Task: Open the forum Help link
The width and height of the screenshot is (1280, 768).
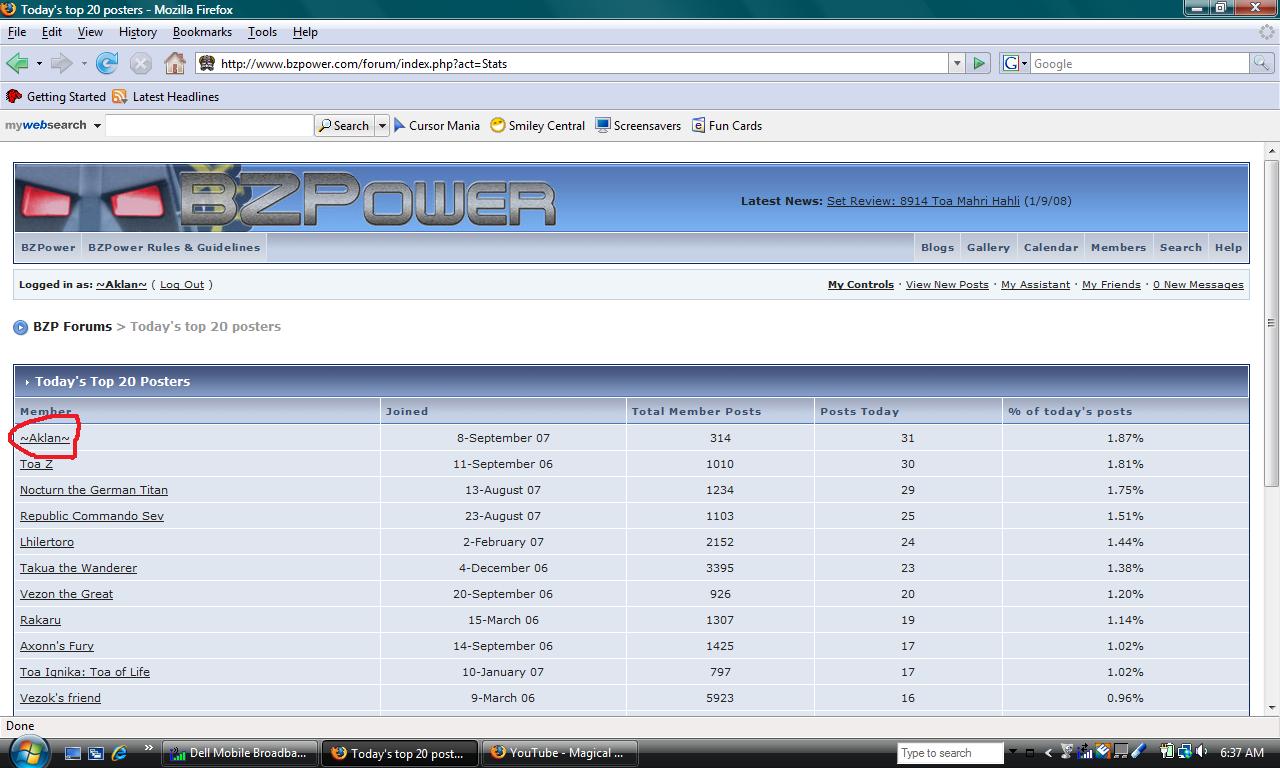Action: [x=1228, y=247]
